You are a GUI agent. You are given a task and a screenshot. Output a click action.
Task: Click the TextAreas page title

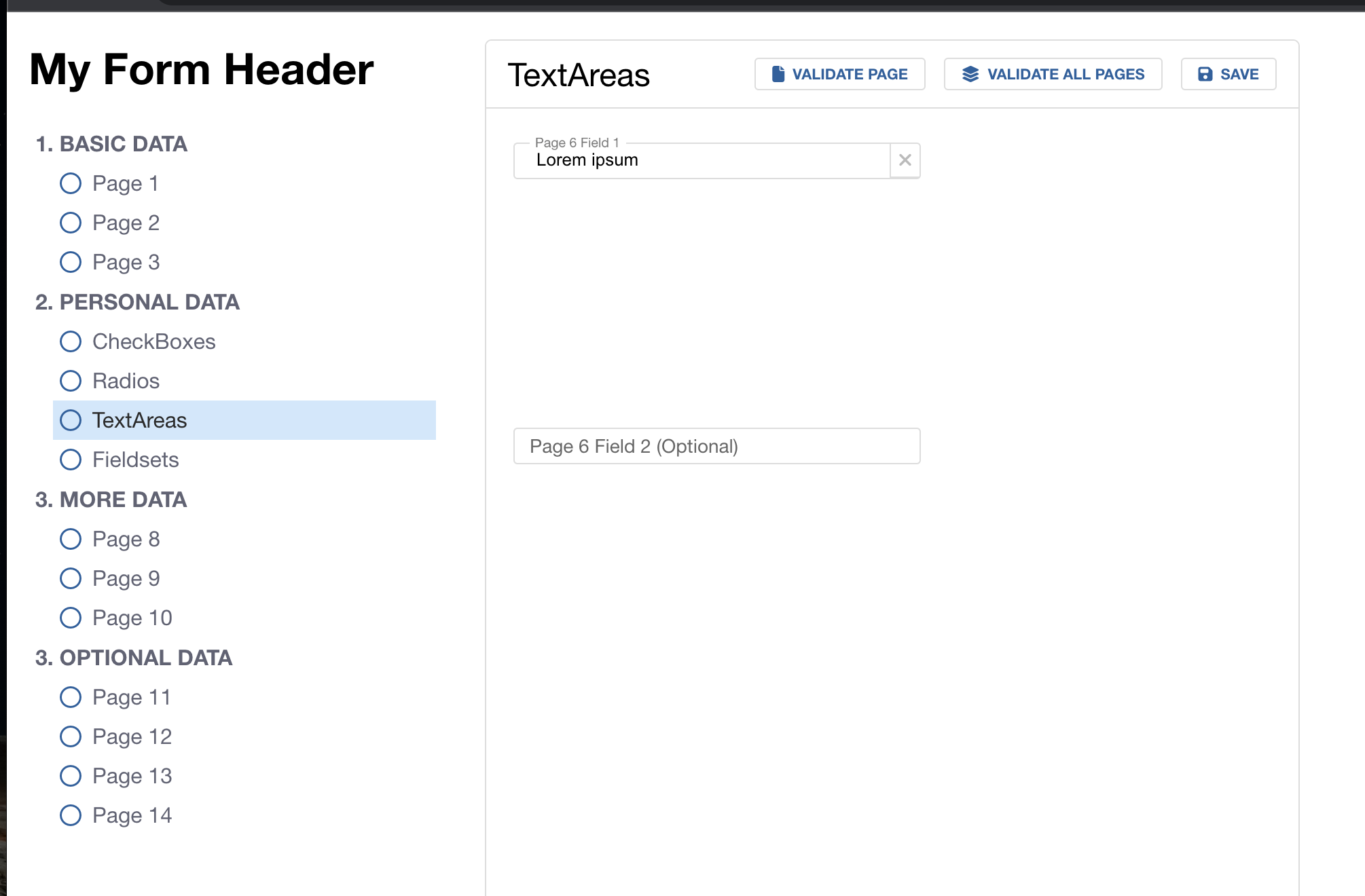click(x=579, y=75)
